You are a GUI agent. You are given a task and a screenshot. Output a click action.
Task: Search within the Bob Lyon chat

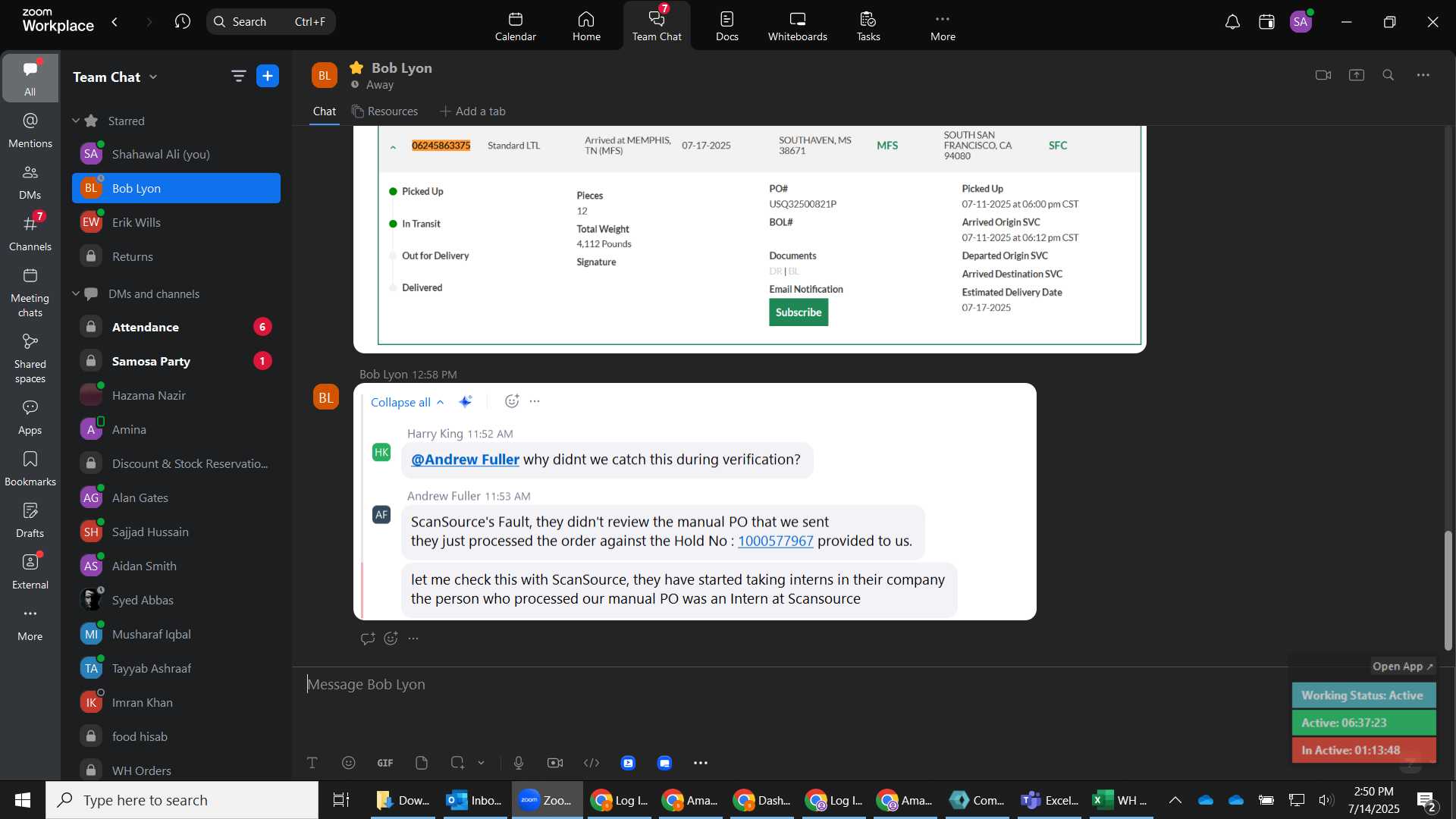click(1389, 75)
